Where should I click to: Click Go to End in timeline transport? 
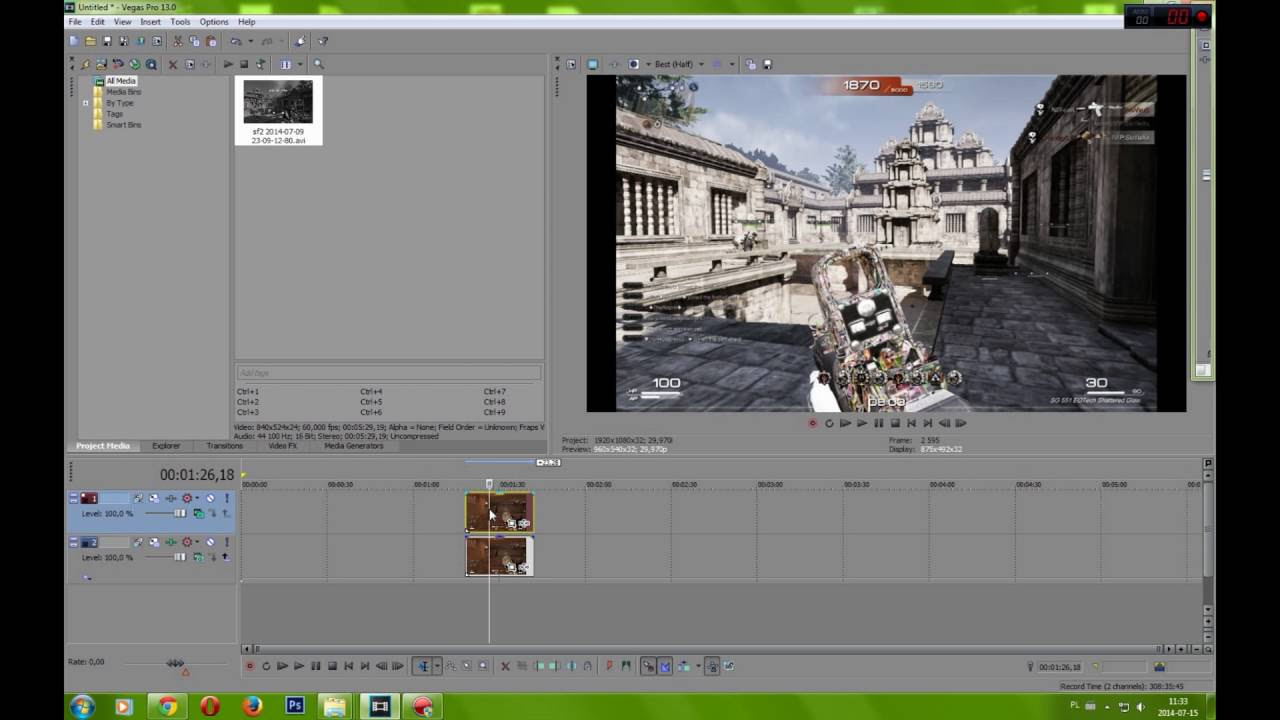365,666
